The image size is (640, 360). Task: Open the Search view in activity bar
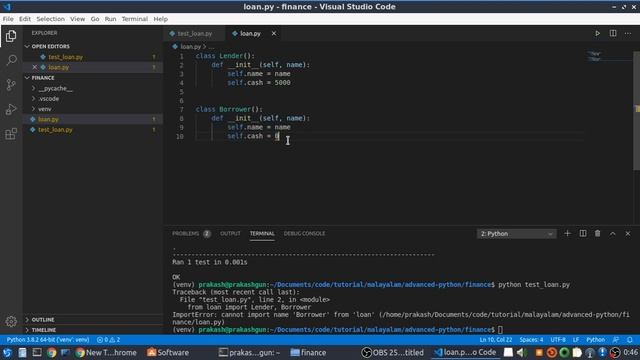(11, 60)
